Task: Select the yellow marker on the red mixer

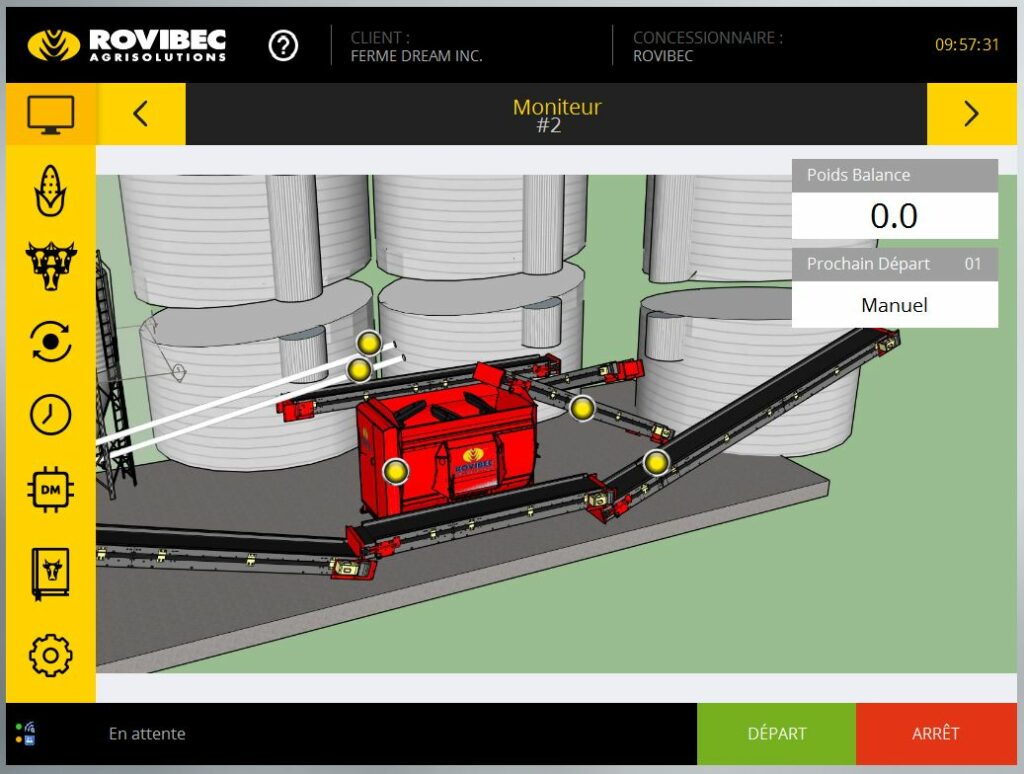Action: pos(395,470)
